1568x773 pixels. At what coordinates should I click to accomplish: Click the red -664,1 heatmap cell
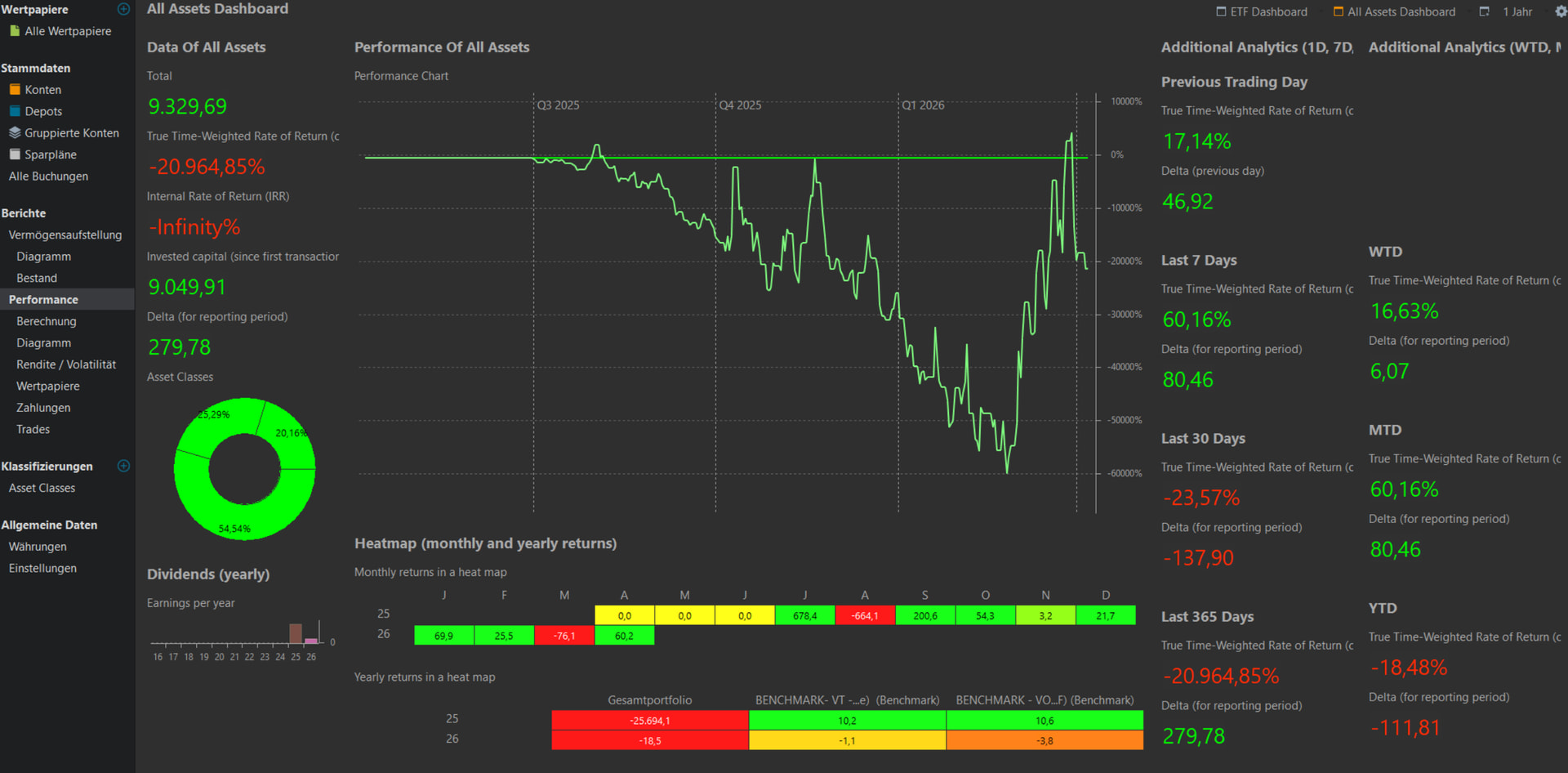click(x=865, y=615)
